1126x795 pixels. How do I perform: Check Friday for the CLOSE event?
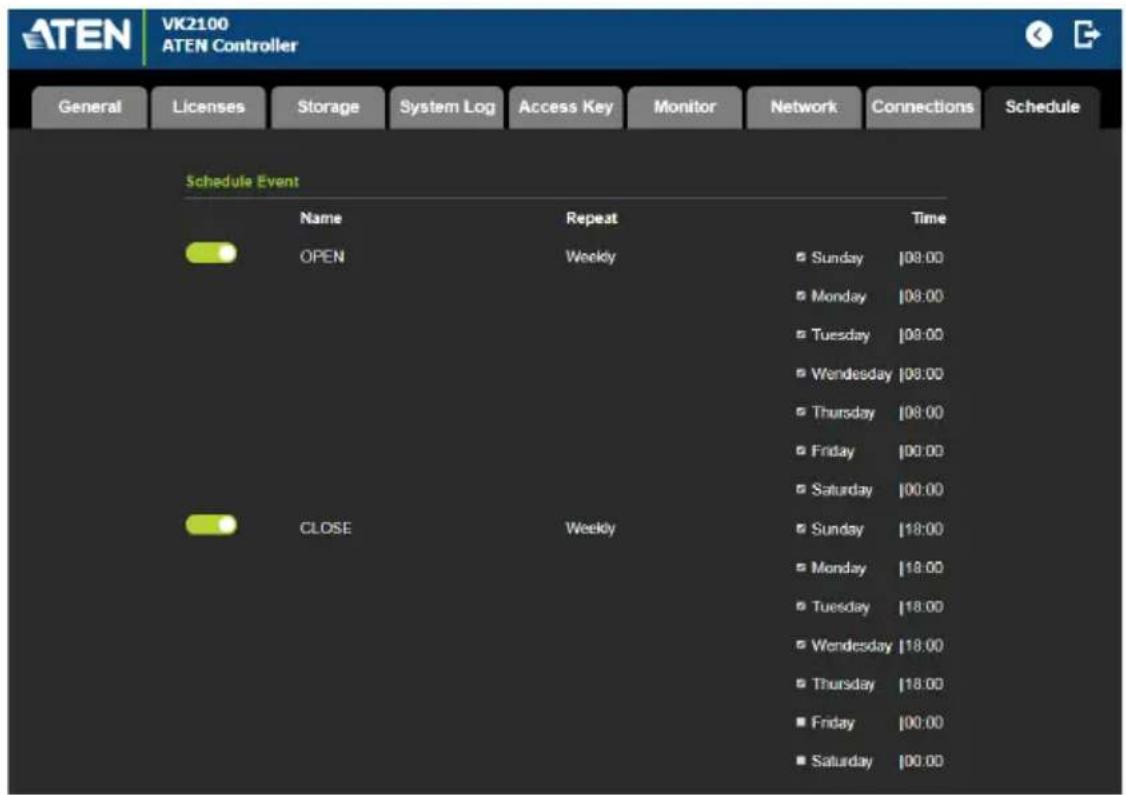[x=801, y=722]
